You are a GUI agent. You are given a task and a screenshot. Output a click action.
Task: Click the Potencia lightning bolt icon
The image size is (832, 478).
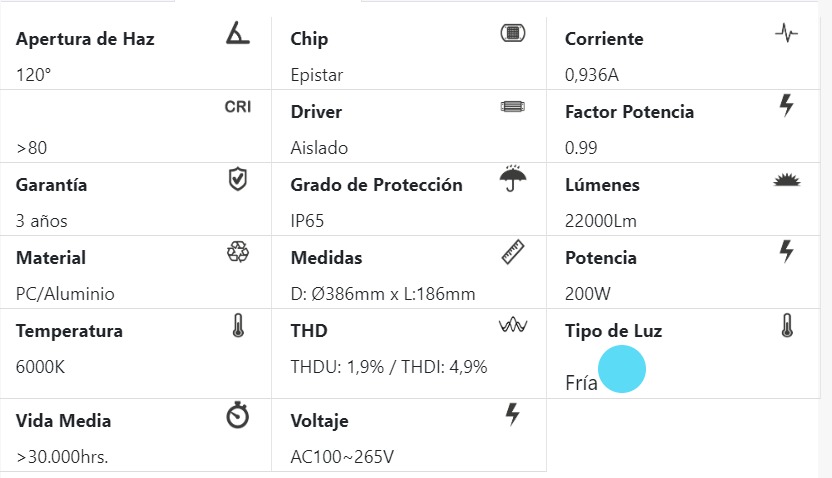pyautogui.click(x=787, y=251)
